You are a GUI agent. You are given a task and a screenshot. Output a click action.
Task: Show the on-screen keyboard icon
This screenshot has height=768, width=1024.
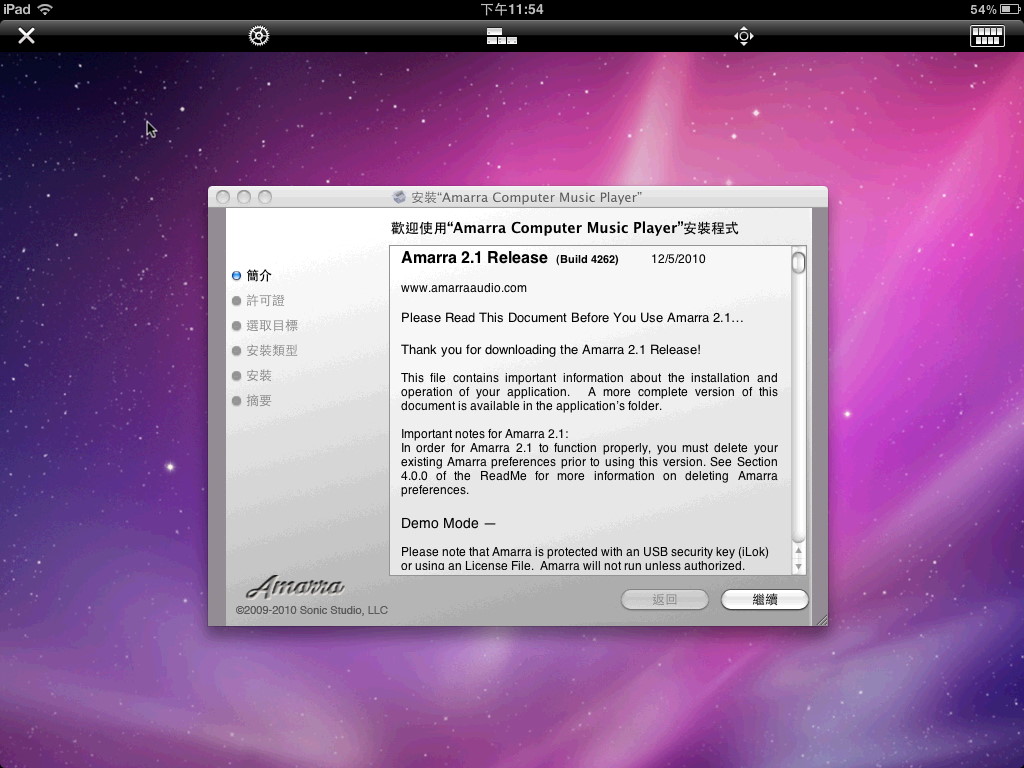987,36
